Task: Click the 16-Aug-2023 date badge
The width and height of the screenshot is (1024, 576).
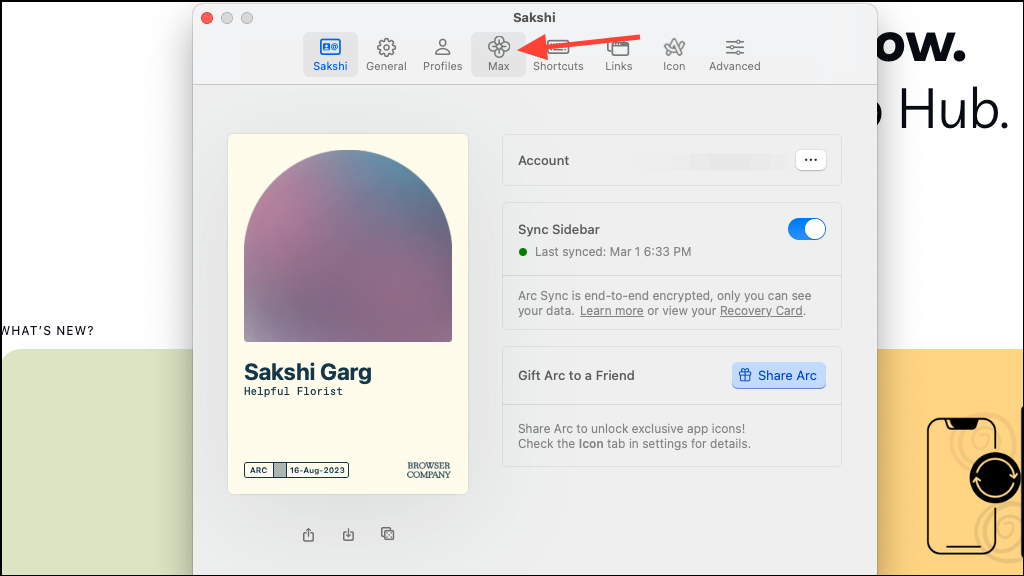Action: [317, 470]
